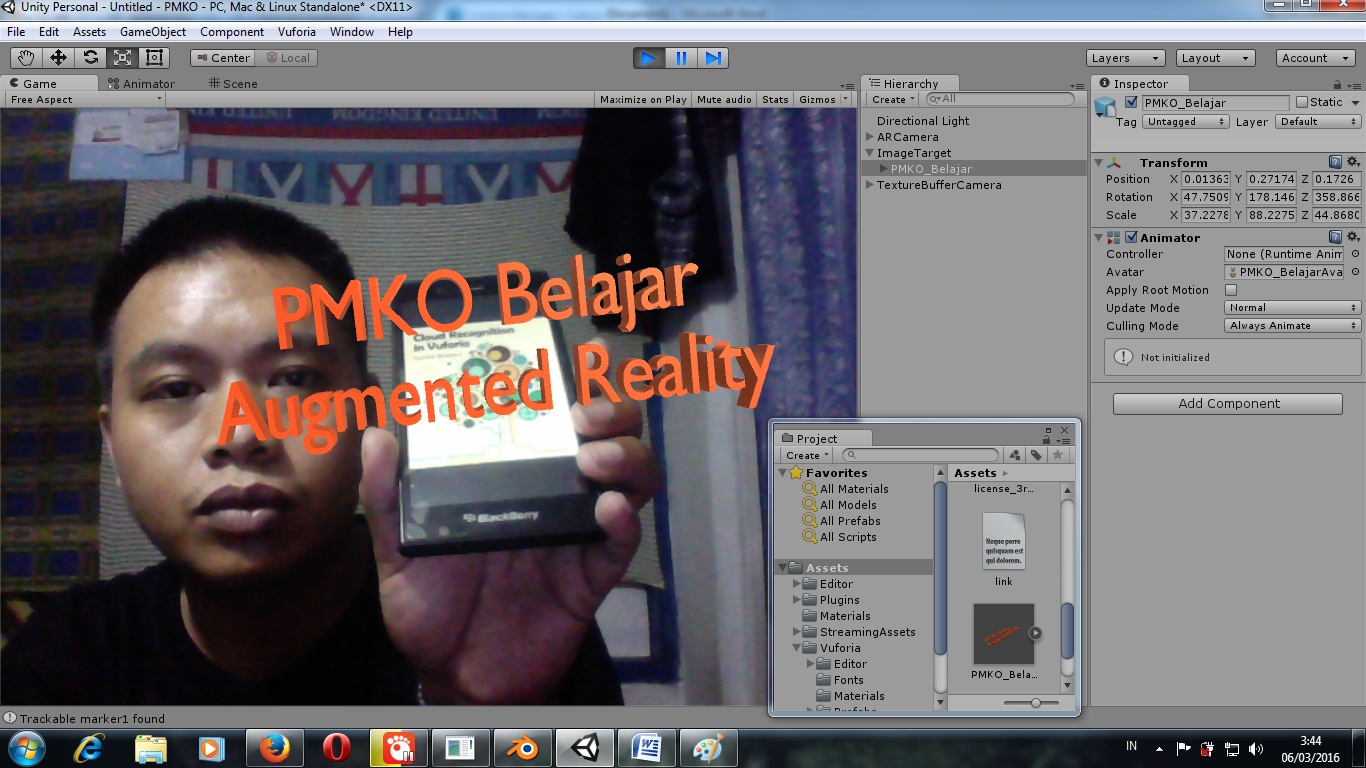This screenshot has height=768, width=1366.
Task: Click the save search star icon
Action: click(1057, 455)
